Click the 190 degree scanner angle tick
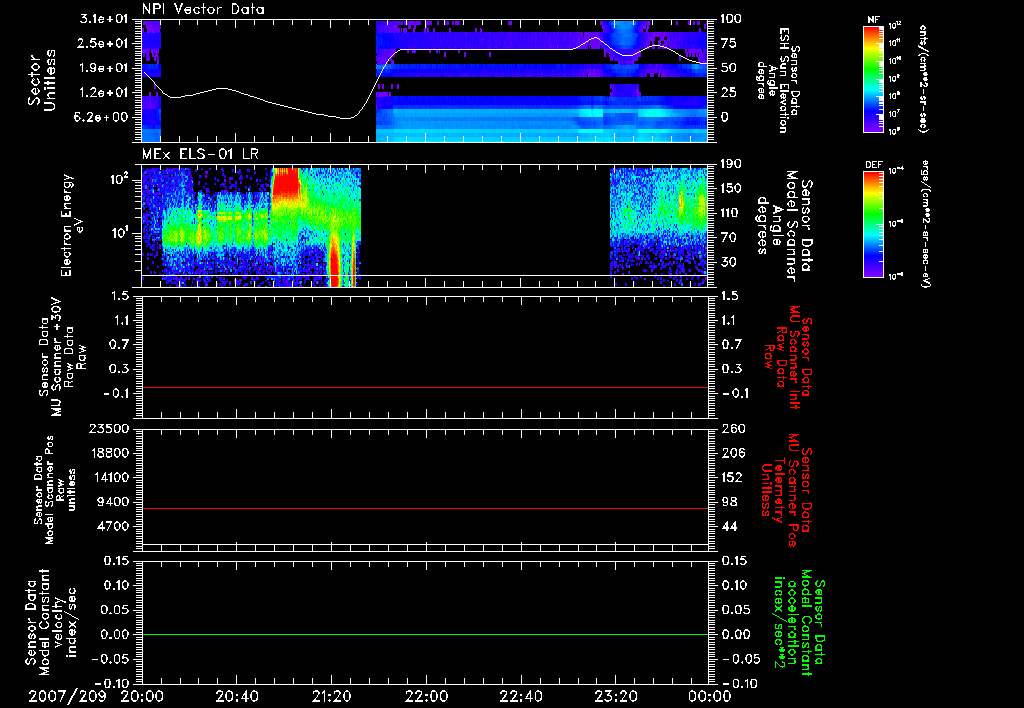The image size is (1024, 708). click(731, 164)
